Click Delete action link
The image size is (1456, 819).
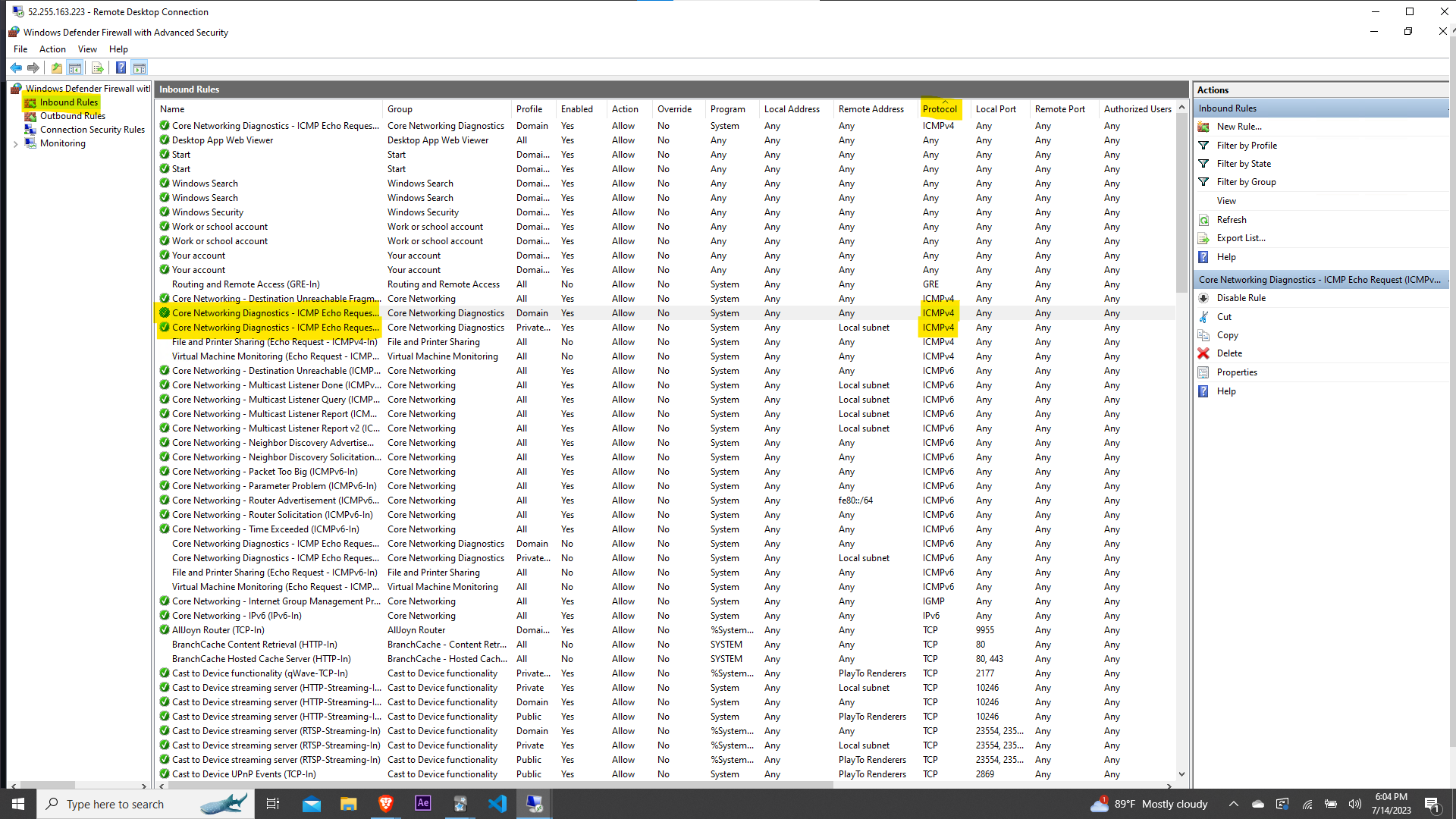[x=1229, y=353]
